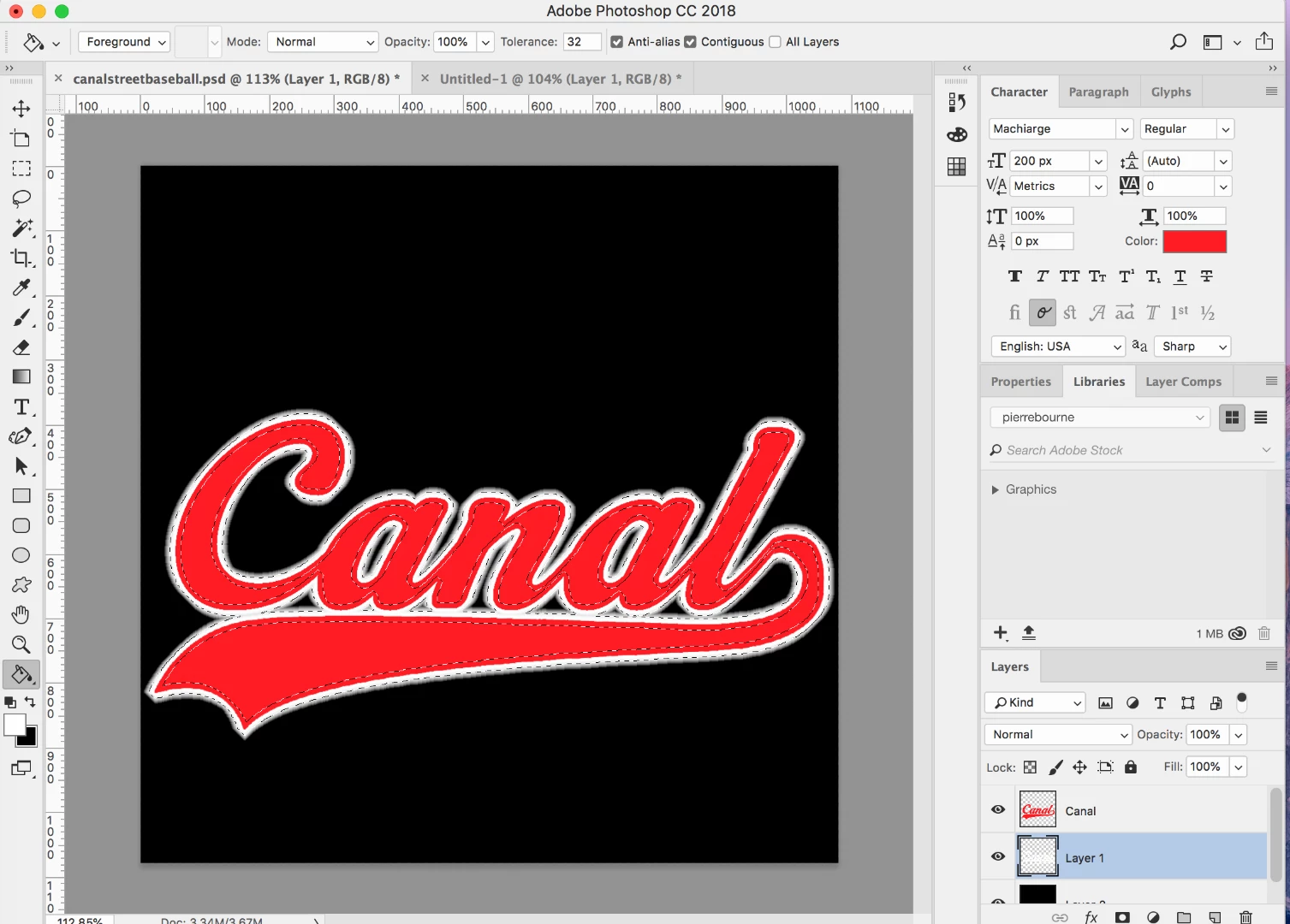Hide the Canal layer
The width and height of the screenshot is (1290, 924).
click(998, 810)
